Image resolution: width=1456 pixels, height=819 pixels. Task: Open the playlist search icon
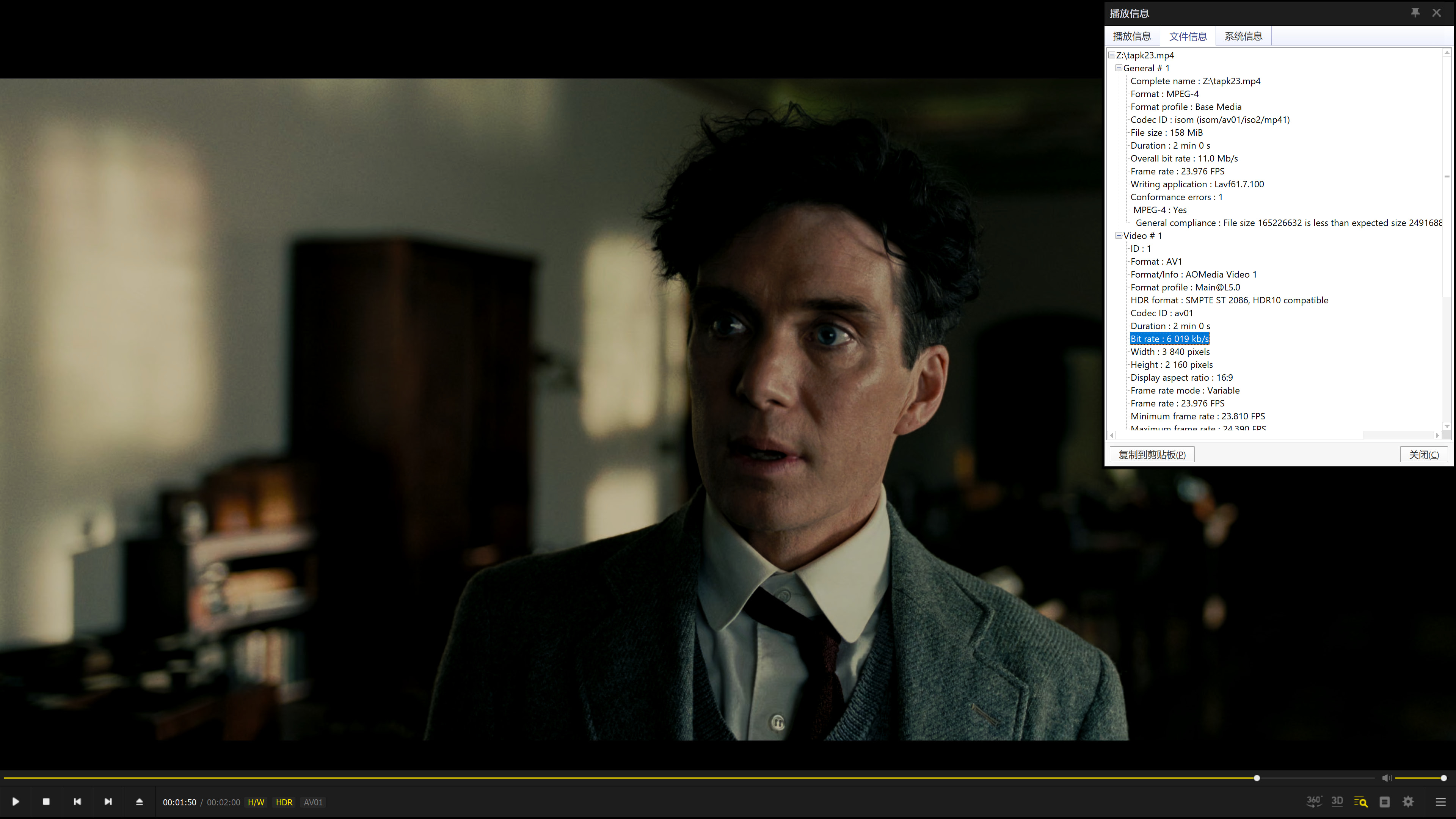coord(1360,802)
